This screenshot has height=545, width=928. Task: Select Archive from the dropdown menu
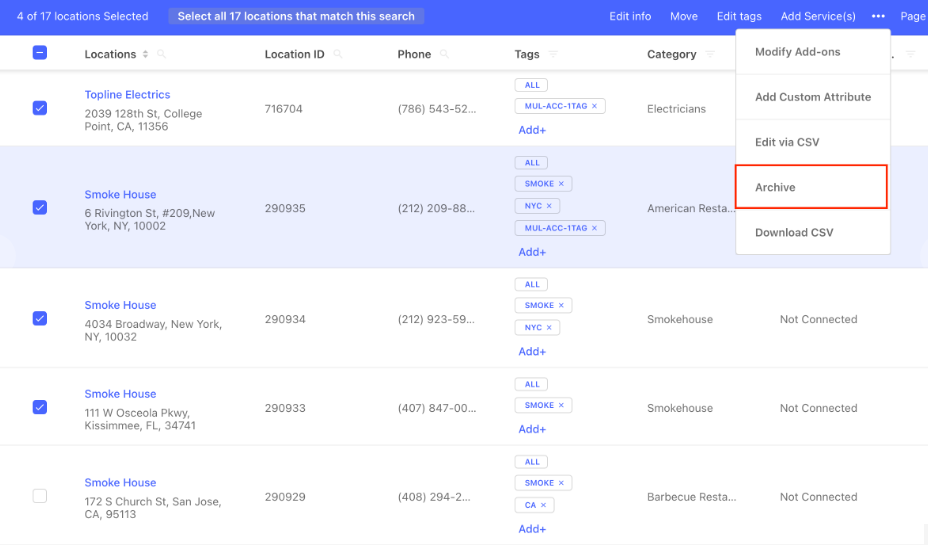tap(811, 187)
